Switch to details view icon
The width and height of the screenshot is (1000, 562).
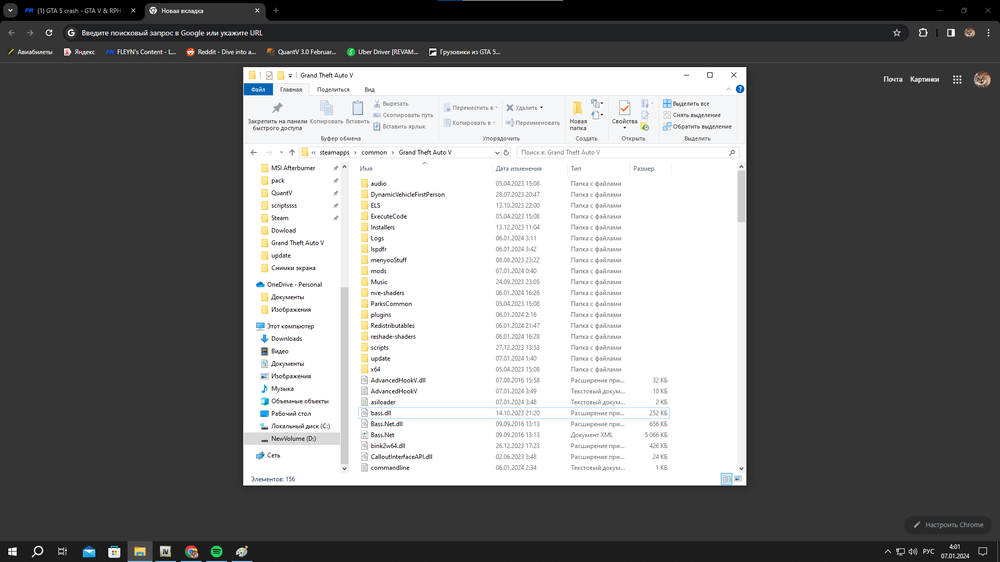tap(726, 479)
